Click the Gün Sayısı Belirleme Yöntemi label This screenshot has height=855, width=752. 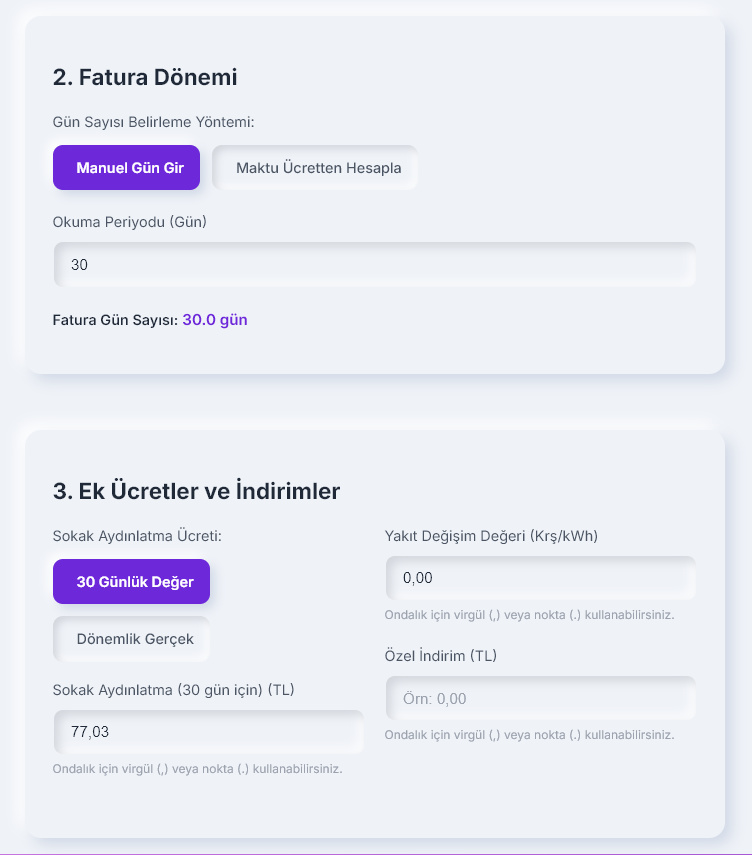tap(154, 122)
